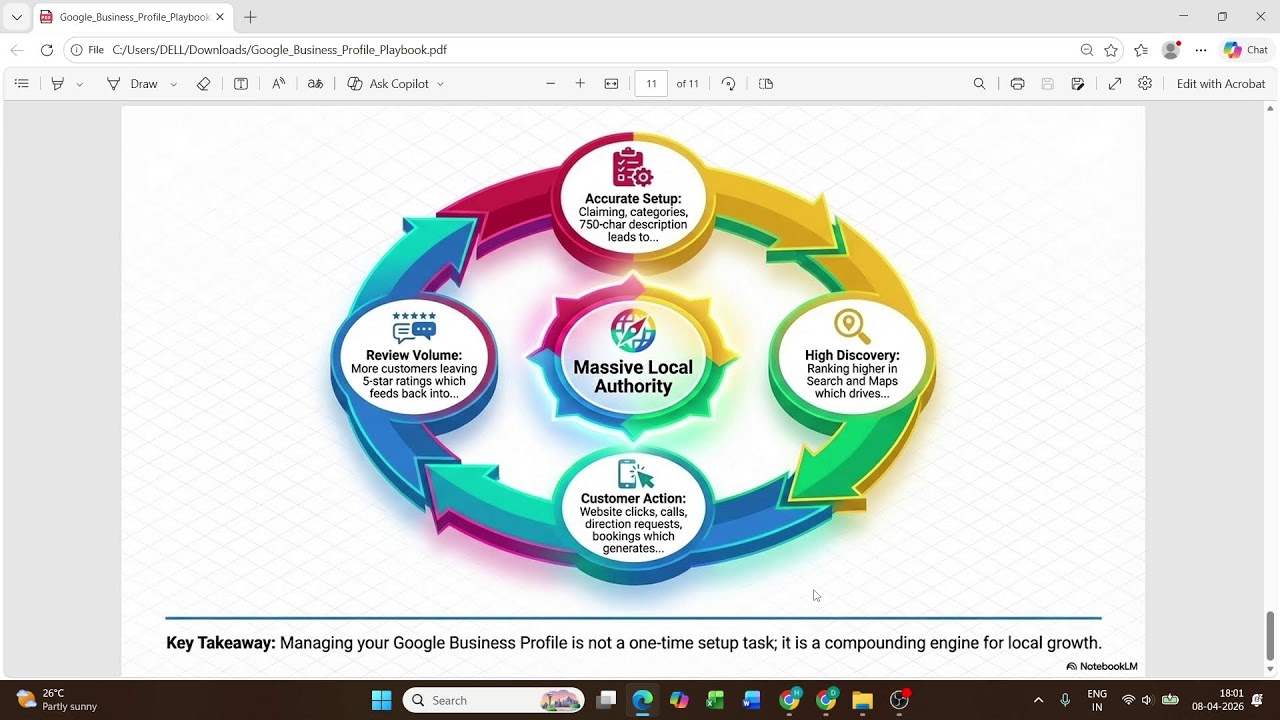Open the Edge profile avatar
Viewport: 1280px width, 720px height.
coord(1171,50)
